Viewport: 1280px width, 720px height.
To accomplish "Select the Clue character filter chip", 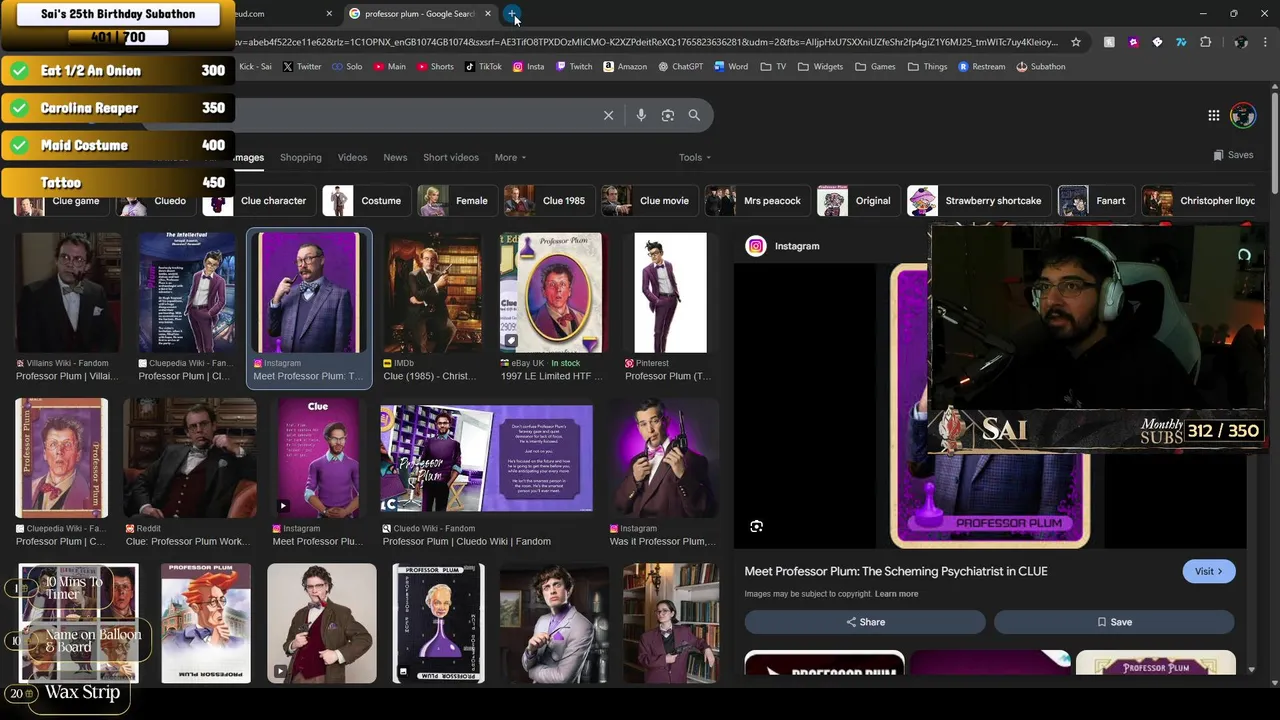I will coord(259,201).
